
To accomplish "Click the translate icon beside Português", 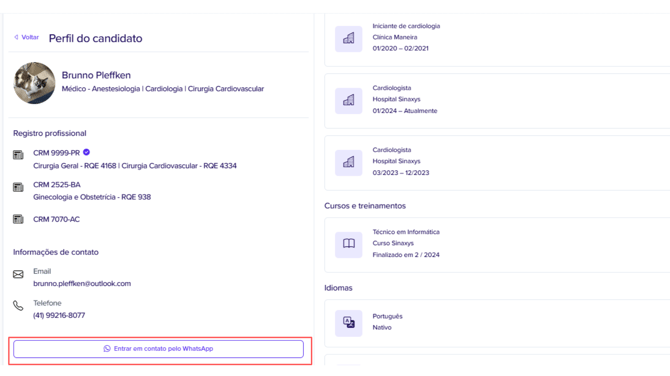I will pos(349,323).
